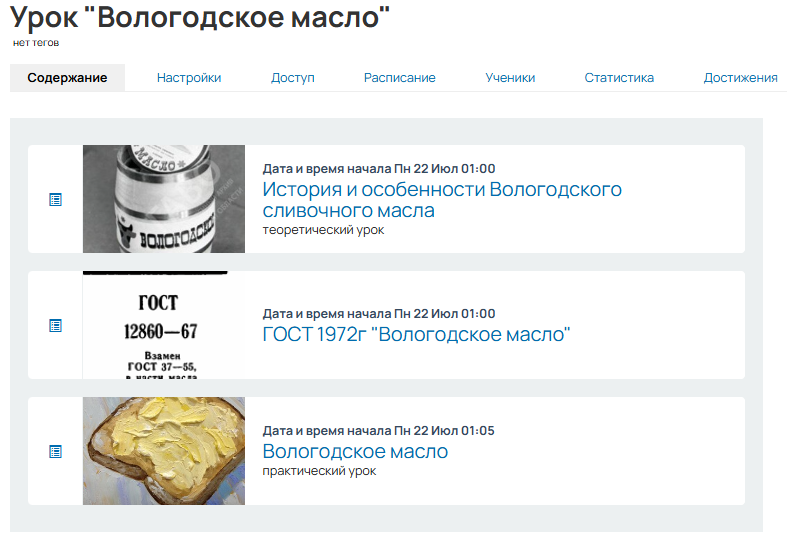The width and height of the screenshot is (787, 543).
Task: Click the 'нет тегов' label under title
Action: 36,43
